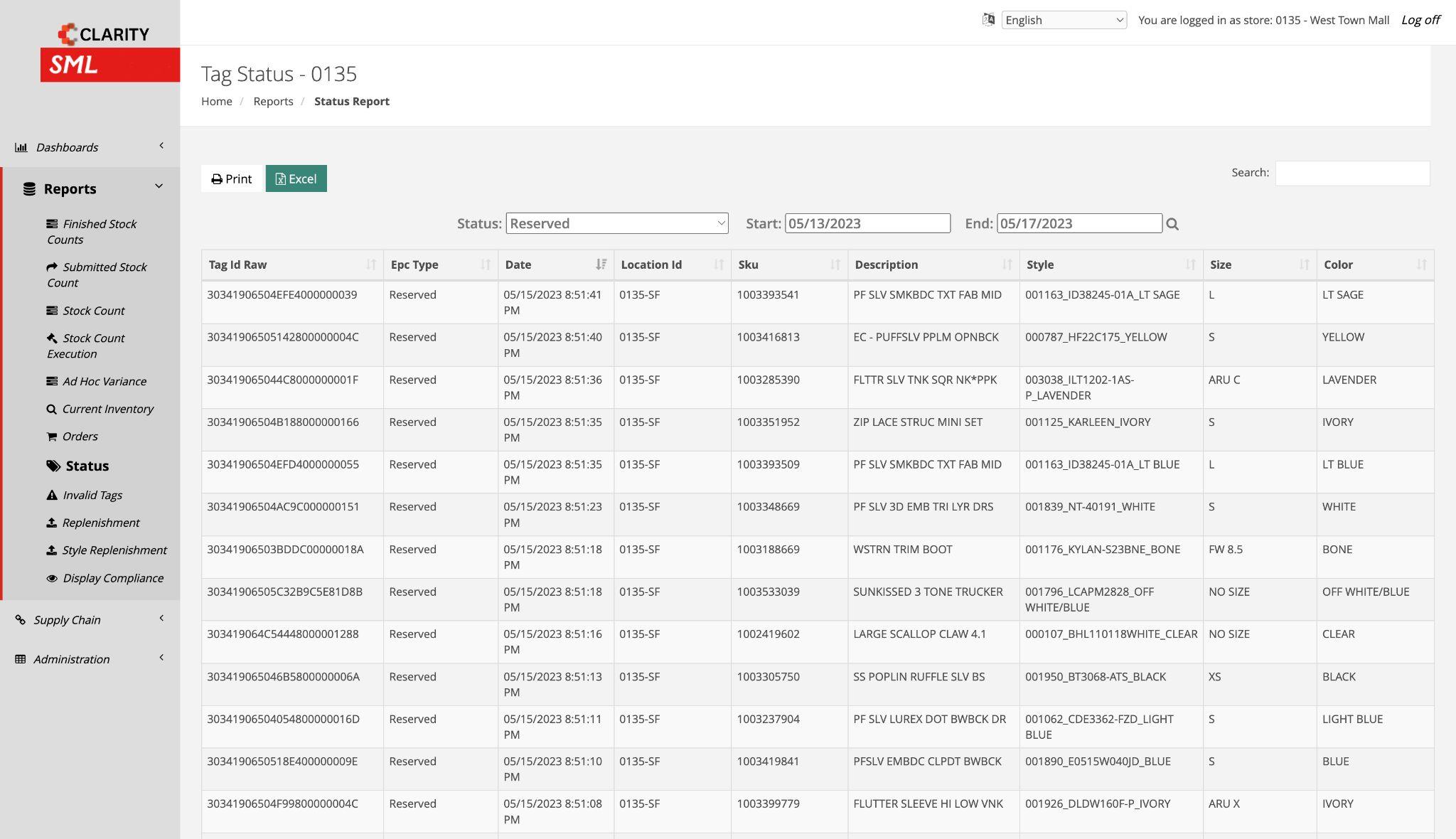The image size is (1456, 839).
Task: Click description LARGE SCALLOP CLAW 4.1
Action: point(919,634)
